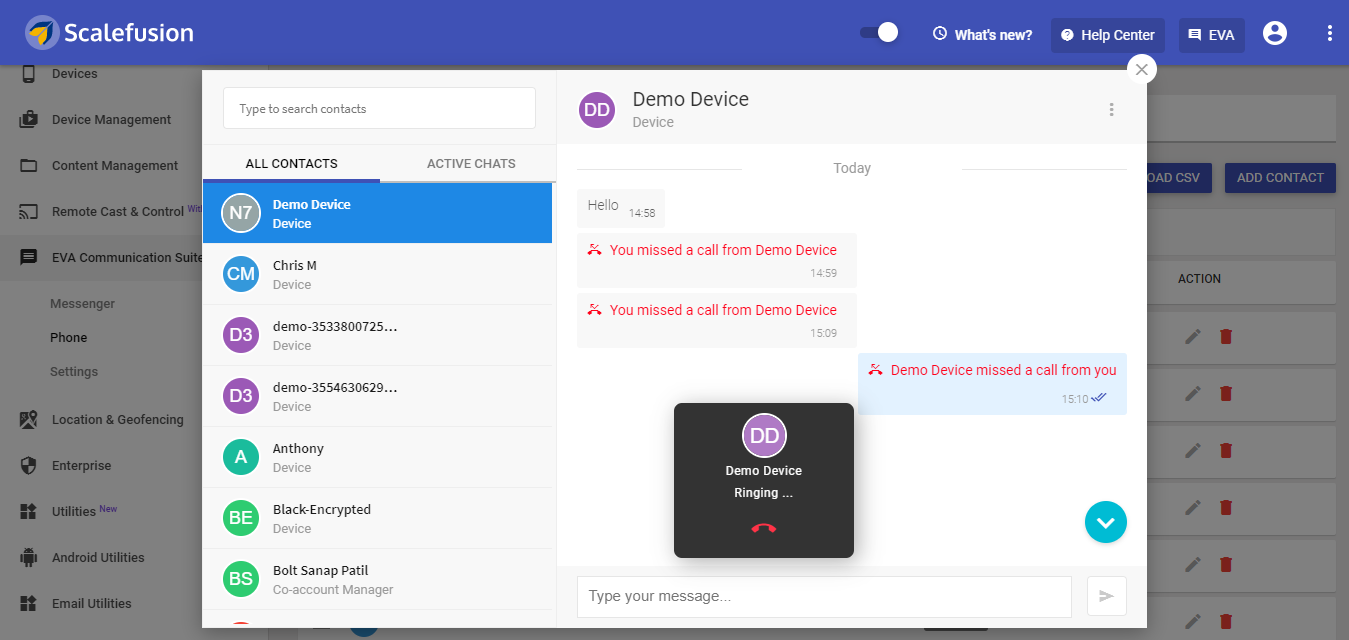Image resolution: width=1349 pixels, height=640 pixels.
Task: Select EVA Communication Suite menu
Action: [127, 257]
